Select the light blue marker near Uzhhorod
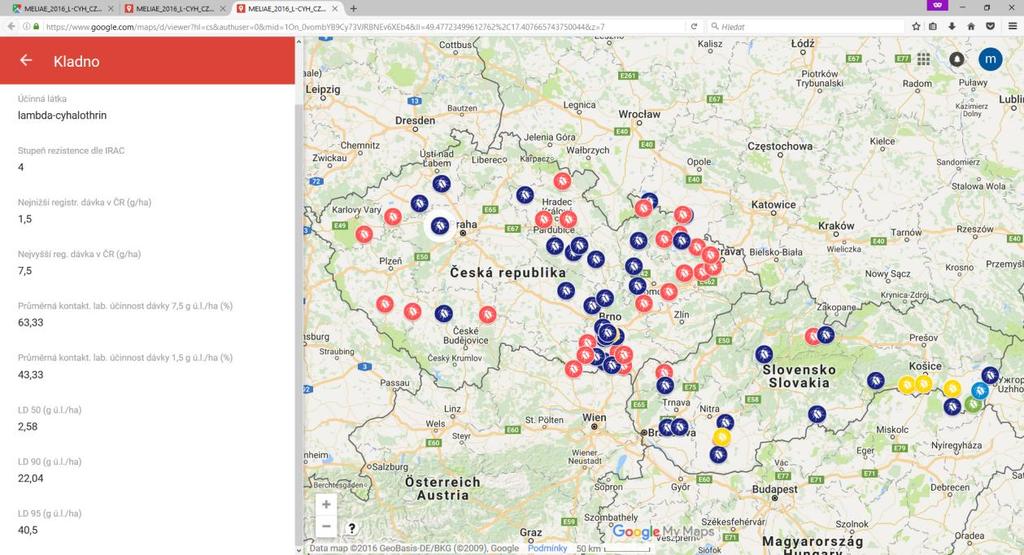Viewport: 1024px width, 555px height. [980, 390]
